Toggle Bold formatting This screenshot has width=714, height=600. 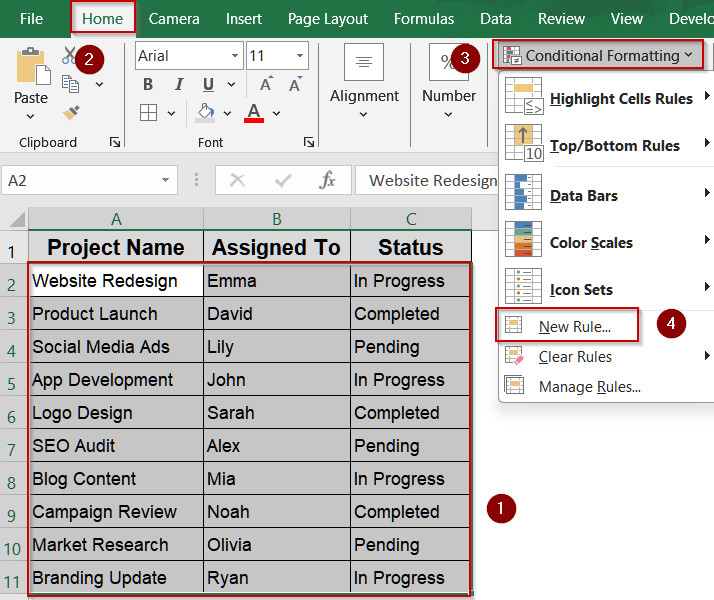tap(148, 84)
